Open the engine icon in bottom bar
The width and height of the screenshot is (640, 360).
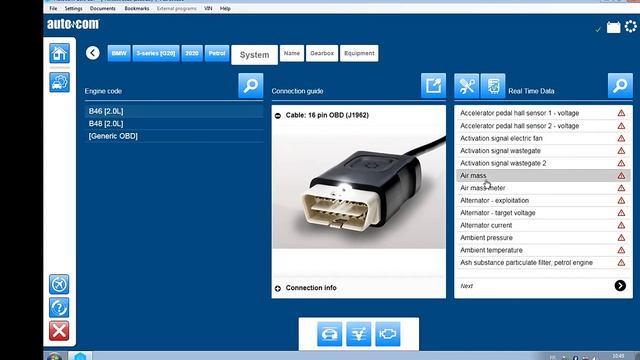(388, 334)
